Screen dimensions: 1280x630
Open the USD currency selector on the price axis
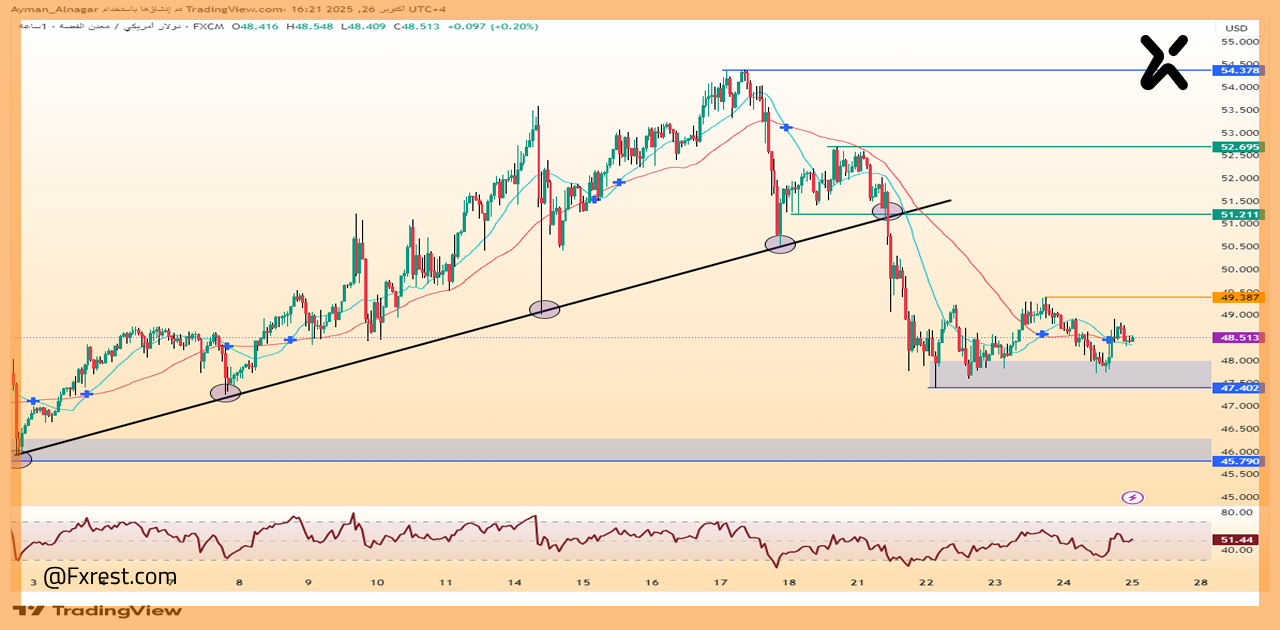point(1237,28)
